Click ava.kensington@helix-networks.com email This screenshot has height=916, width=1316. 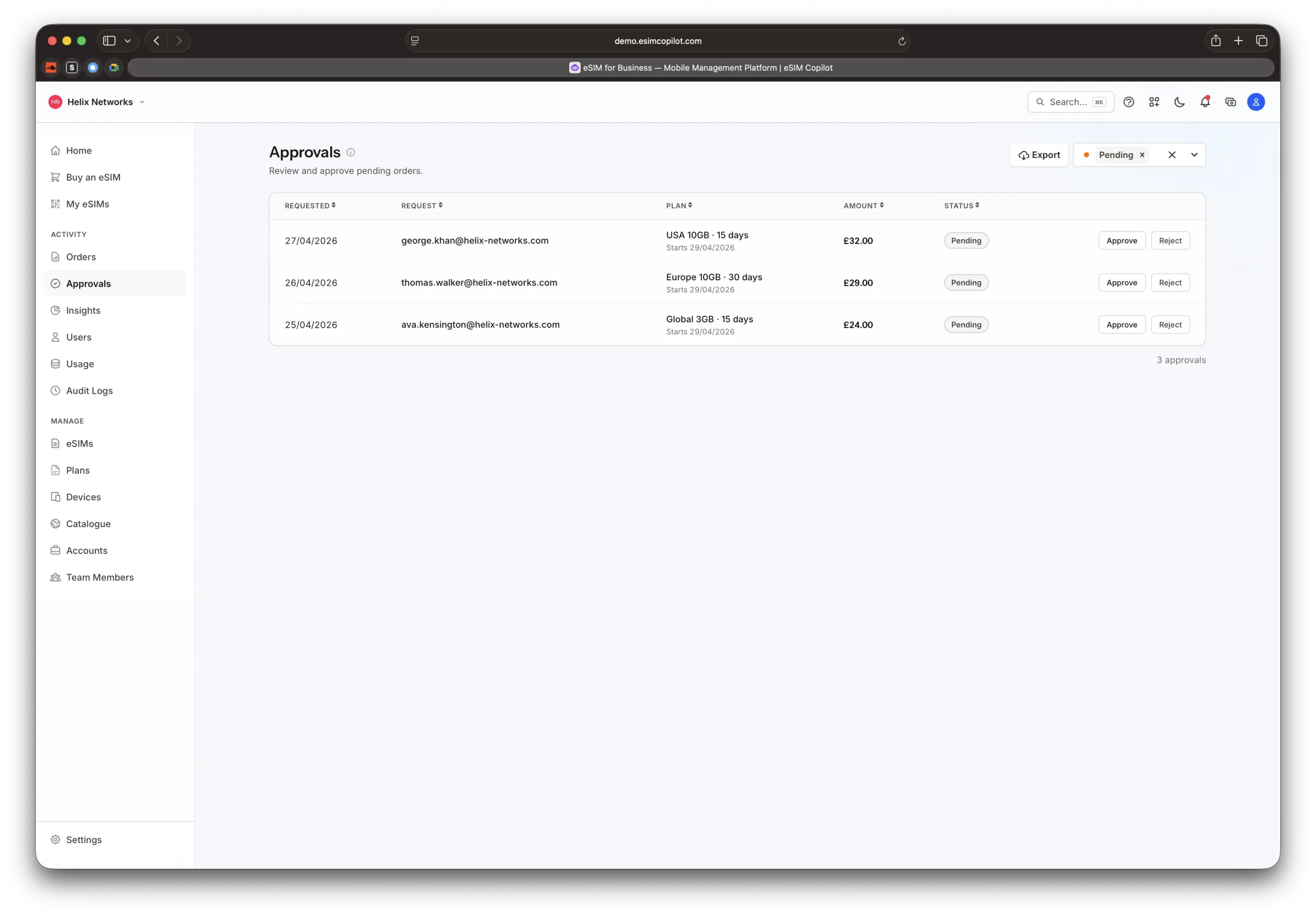(x=480, y=325)
